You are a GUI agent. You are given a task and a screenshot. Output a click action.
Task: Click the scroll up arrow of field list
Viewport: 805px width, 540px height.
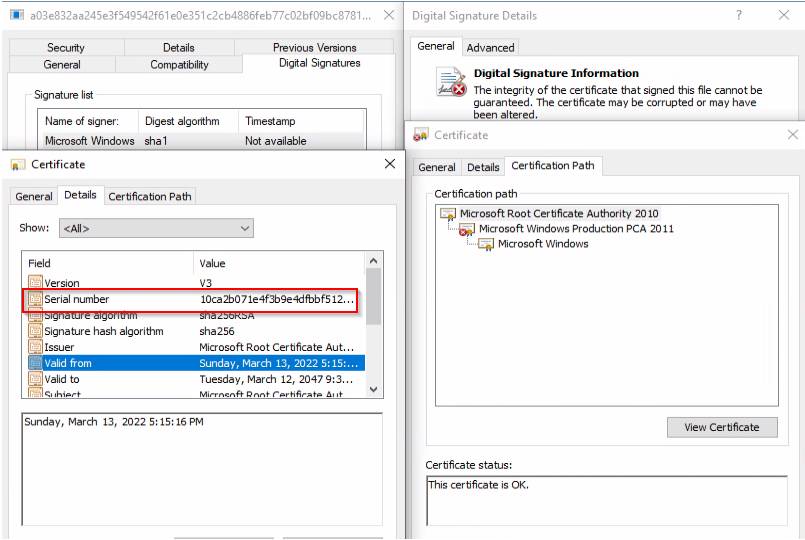coord(373,261)
